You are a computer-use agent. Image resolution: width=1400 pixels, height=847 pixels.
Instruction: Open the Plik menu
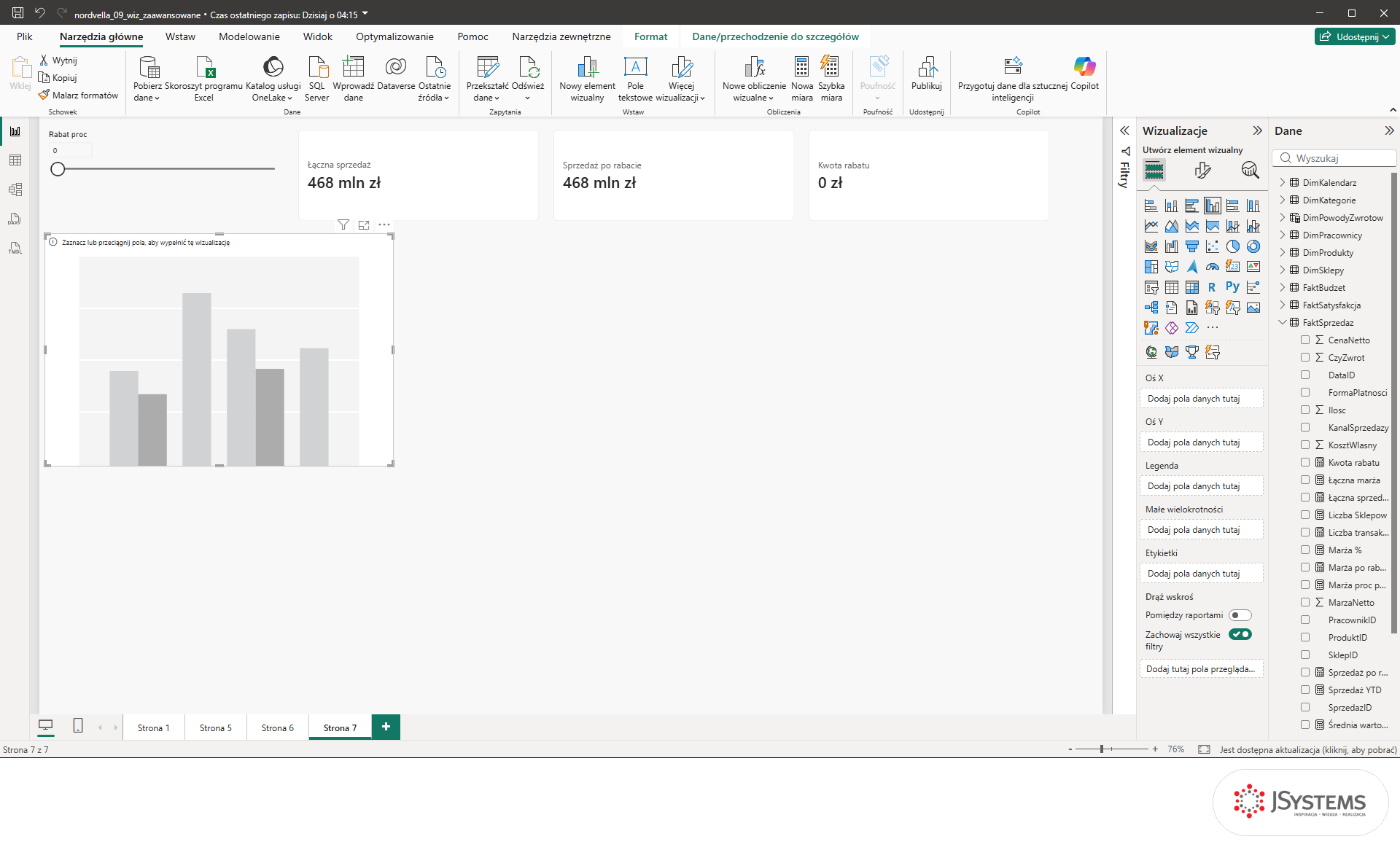(25, 36)
